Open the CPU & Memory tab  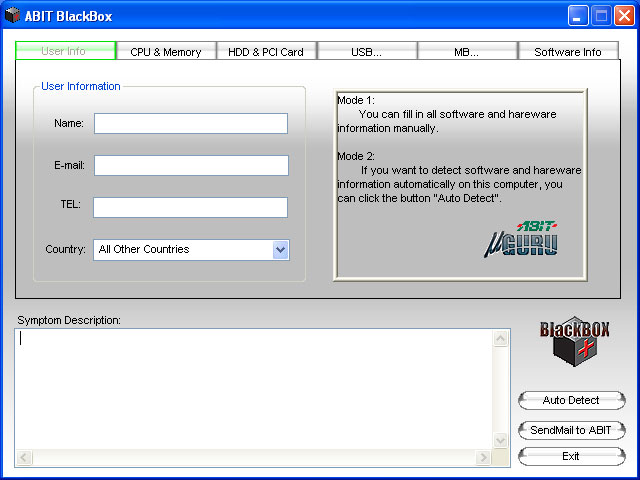166,51
